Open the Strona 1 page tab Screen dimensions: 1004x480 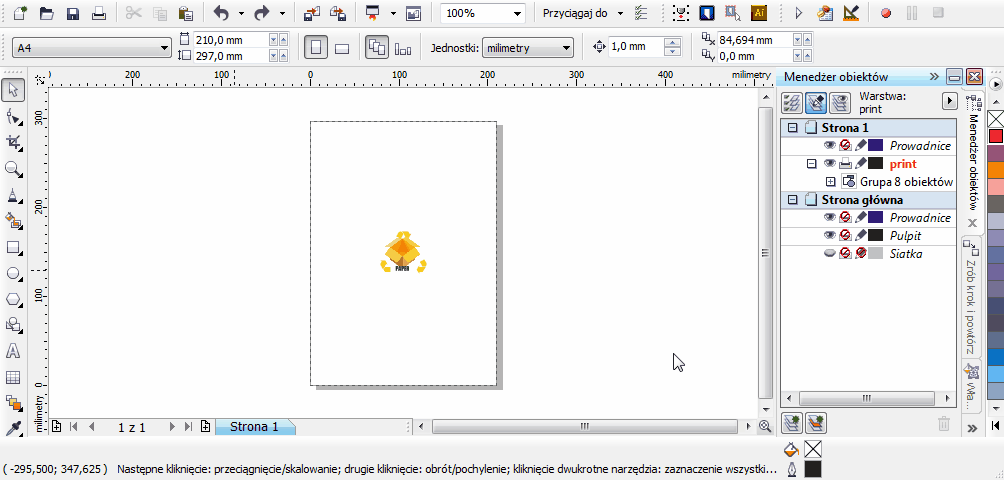click(x=255, y=427)
